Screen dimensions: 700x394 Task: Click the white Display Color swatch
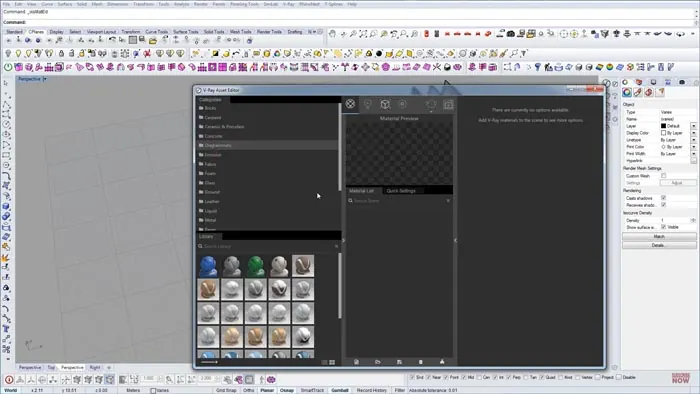tap(663, 133)
